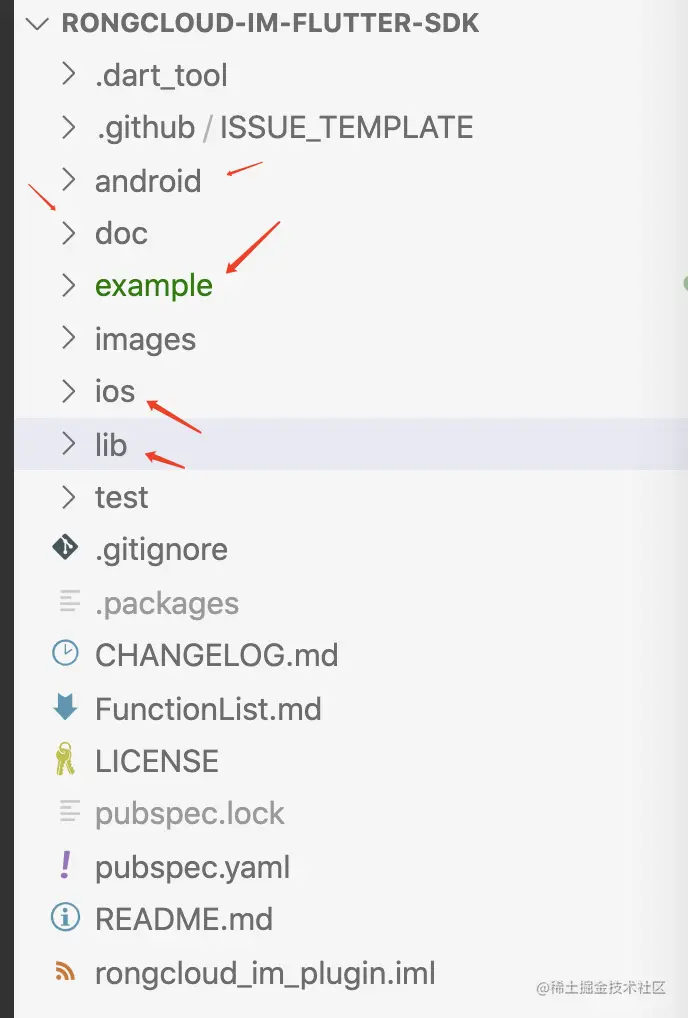Open the .dart_tool folder
Image resolution: width=688 pixels, height=1018 pixels.
click(x=161, y=75)
